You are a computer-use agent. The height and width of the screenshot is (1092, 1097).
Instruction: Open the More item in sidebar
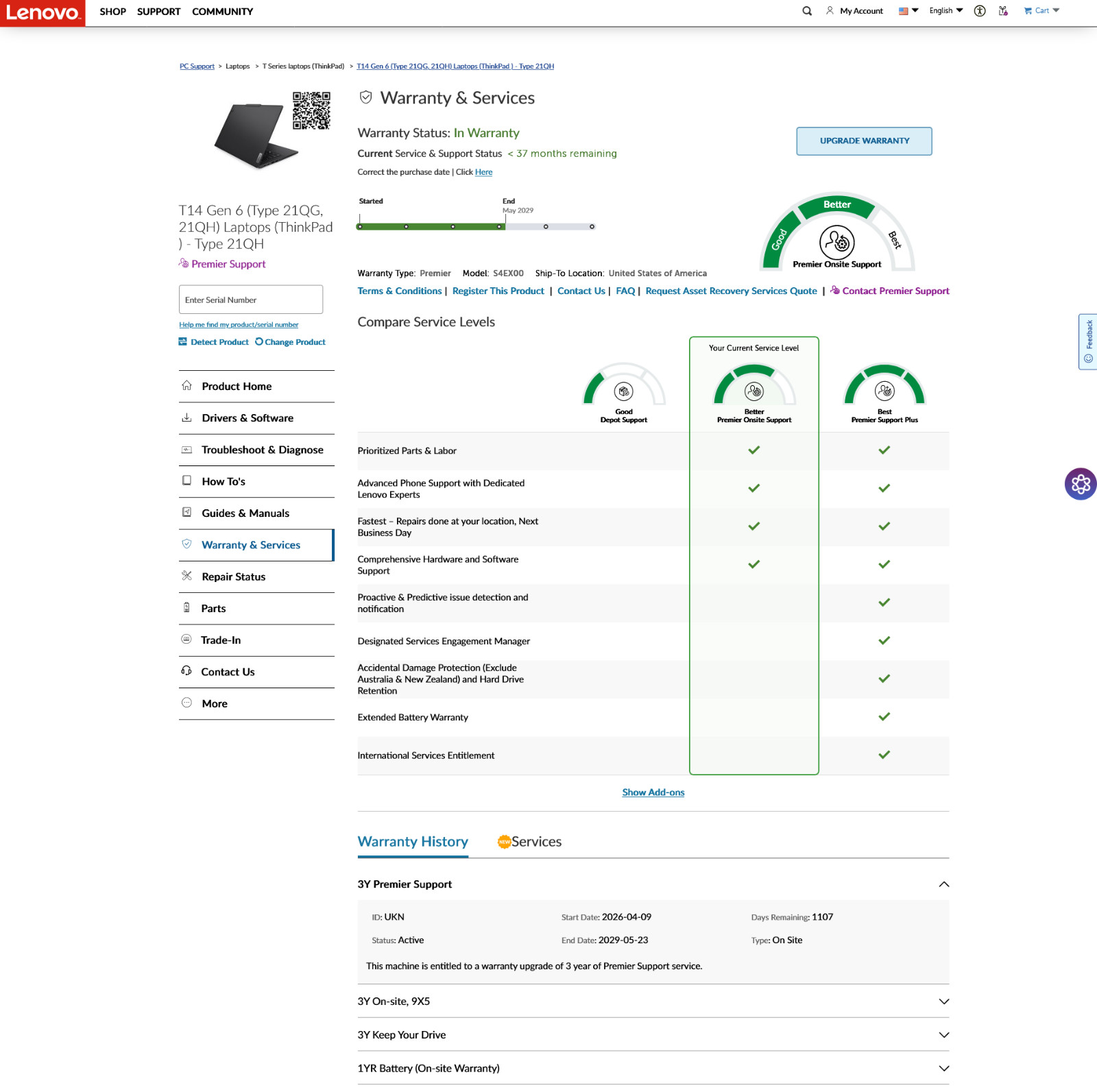click(256, 704)
